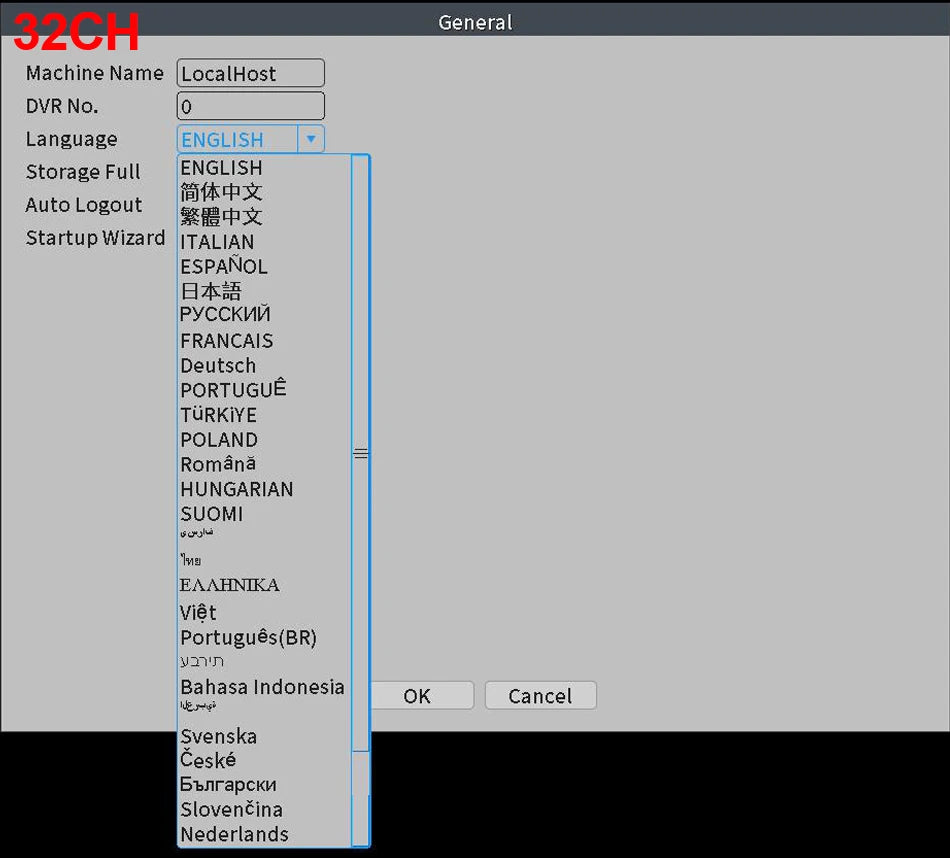Choose Svenska from the dropdown list
Viewport: 950px width, 858px height.
218,737
